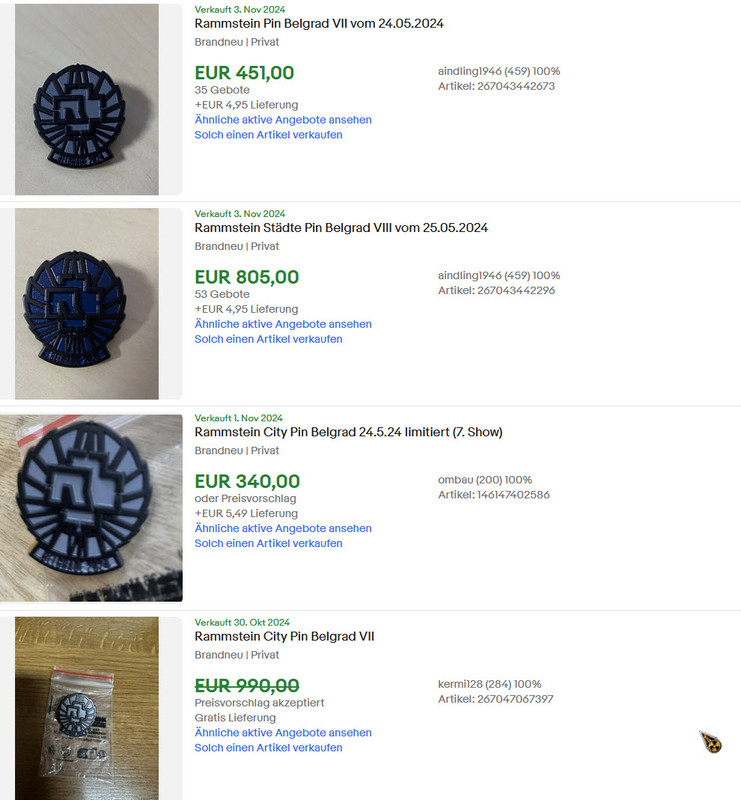The height and width of the screenshot is (800, 741).
Task: Click Ähnliche aktive Angebote ansehen under EUR 451,00
Action: point(283,120)
